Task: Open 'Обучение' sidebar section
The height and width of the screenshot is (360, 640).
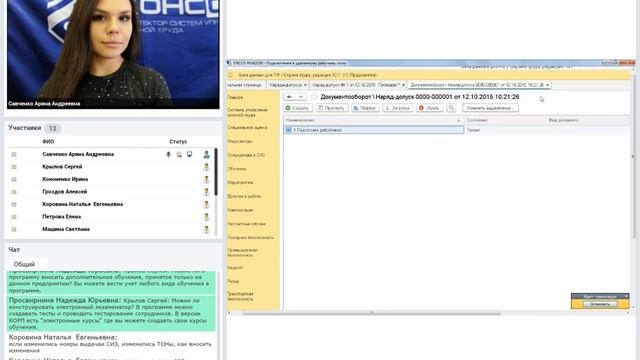Action: [x=237, y=169]
